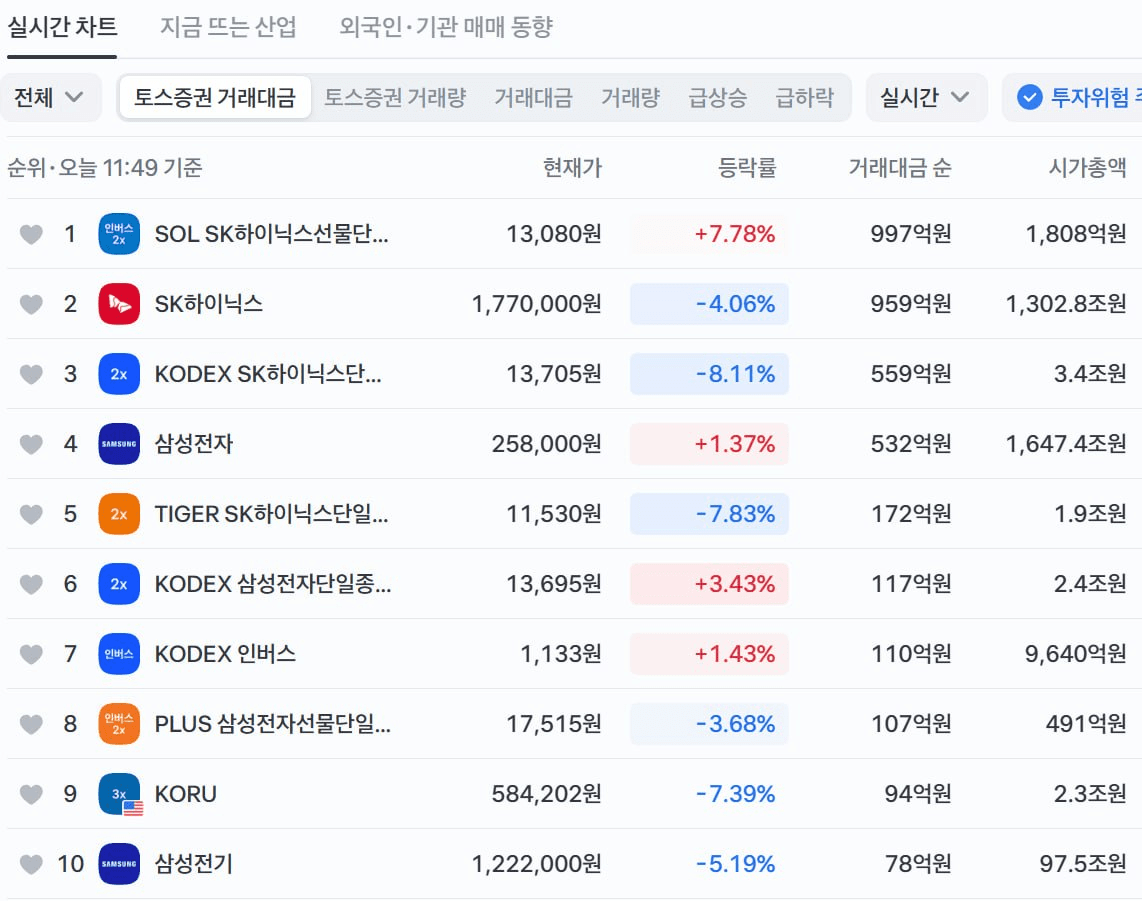The width and height of the screenshot is (1142, 901).
Task: Toggle the heart for KORU row
Action: click(x=31, y=794)
